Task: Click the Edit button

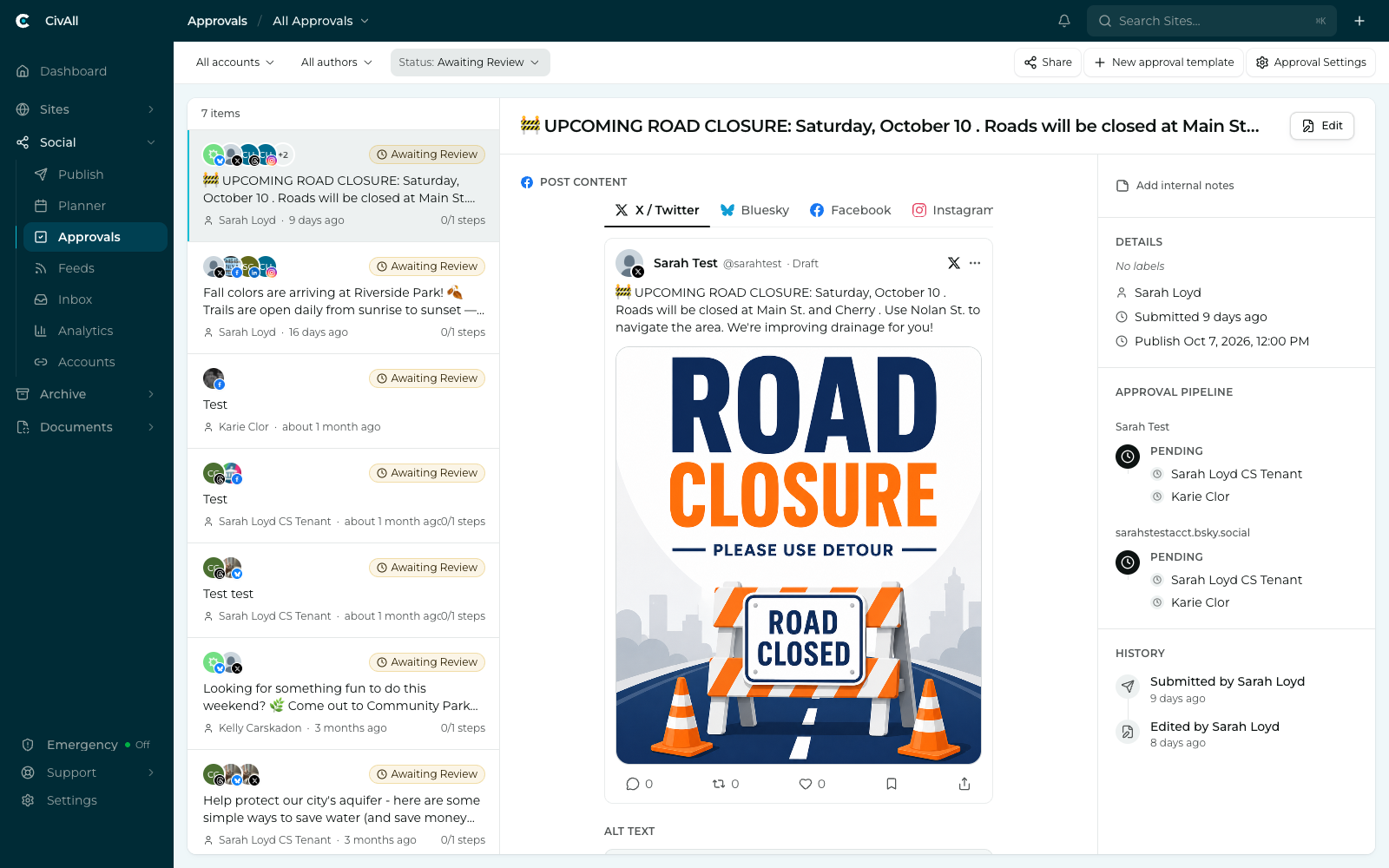Action: (1322, 126)
